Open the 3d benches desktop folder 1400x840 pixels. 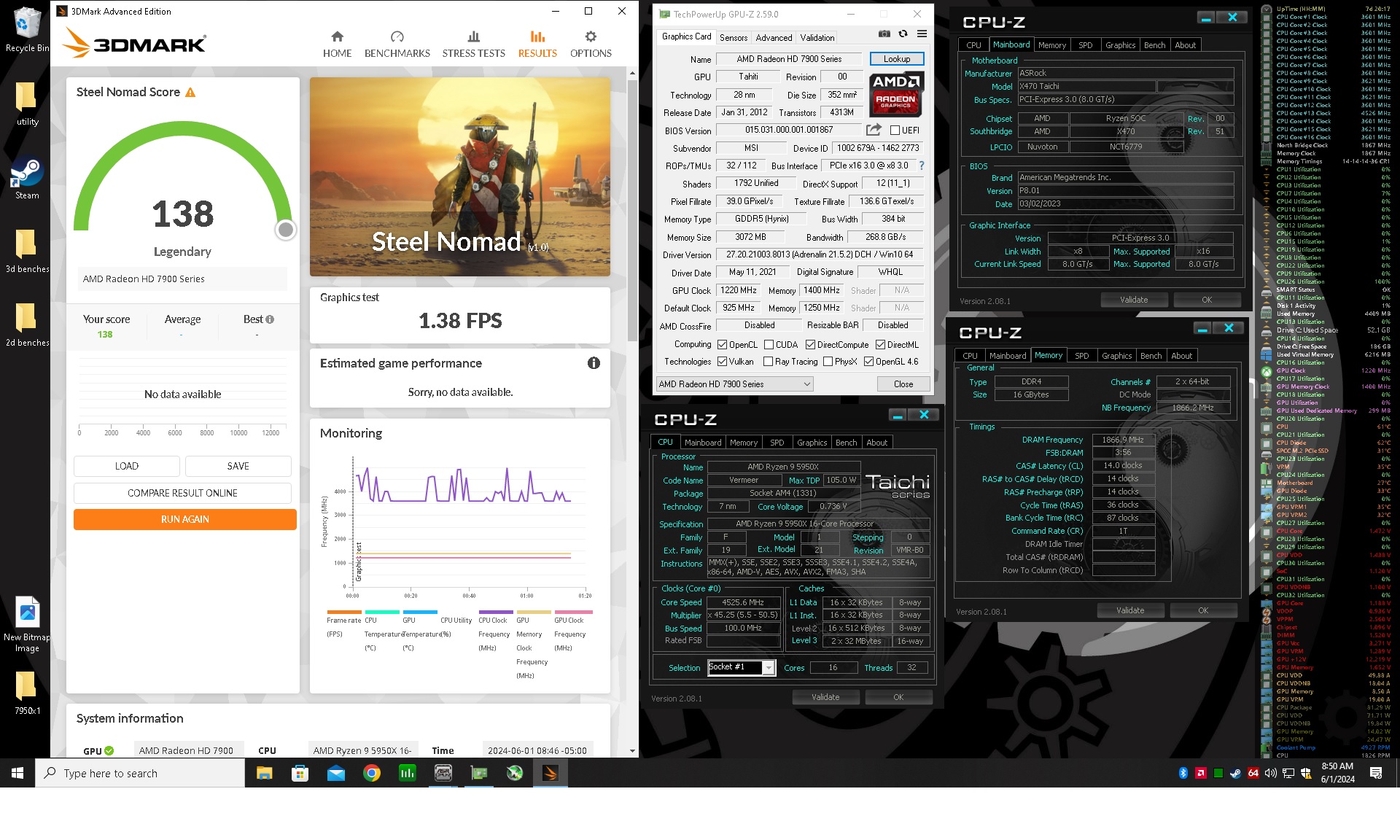[27, 251]
